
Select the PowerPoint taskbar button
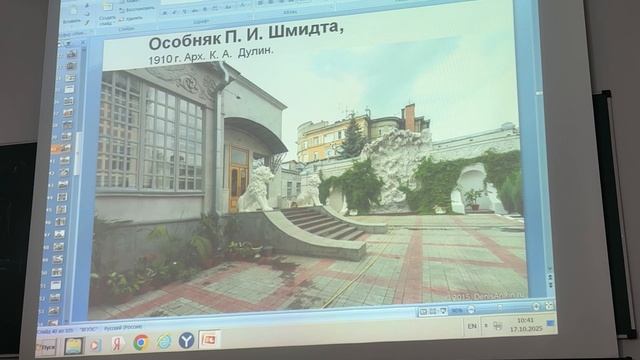point(209,339)
